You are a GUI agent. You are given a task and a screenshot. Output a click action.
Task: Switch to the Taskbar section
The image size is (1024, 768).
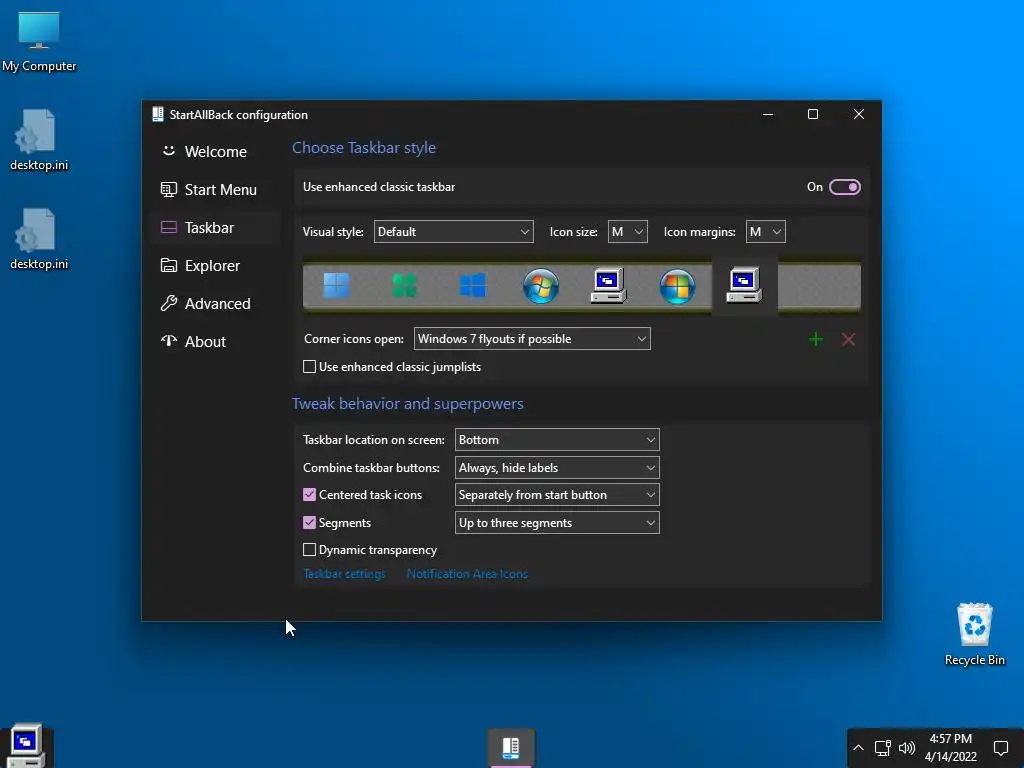pyautogui.click(x=215, y=227)
